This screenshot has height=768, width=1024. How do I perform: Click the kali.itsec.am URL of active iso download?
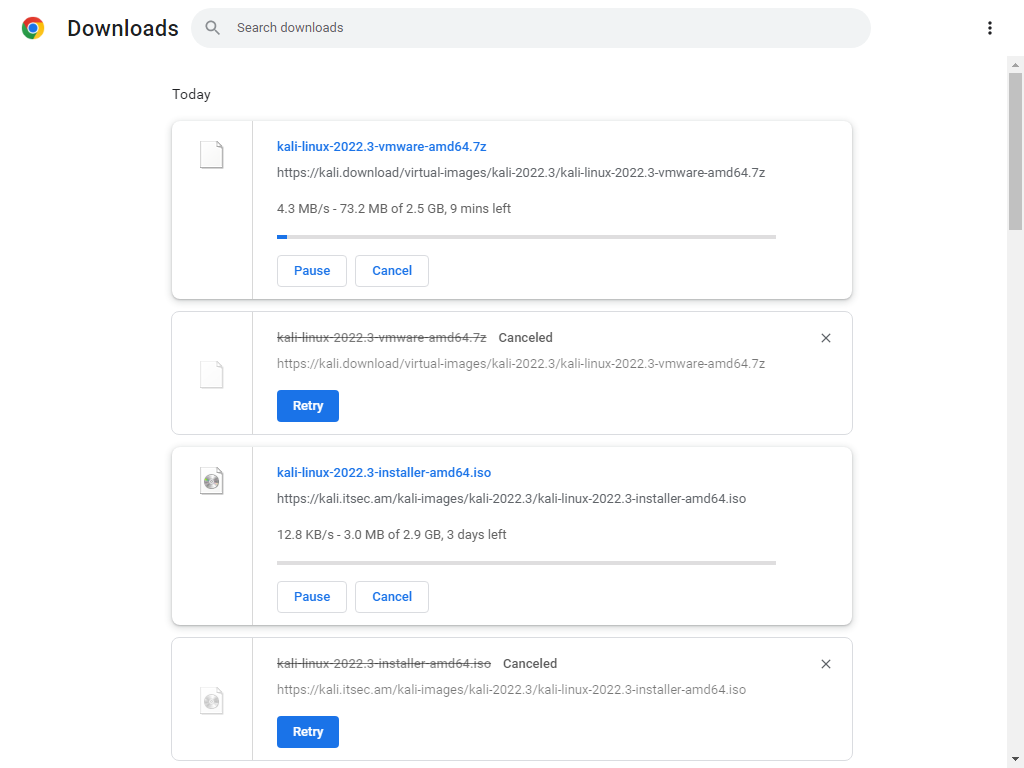pyautogui.click(x=511, y=498)
